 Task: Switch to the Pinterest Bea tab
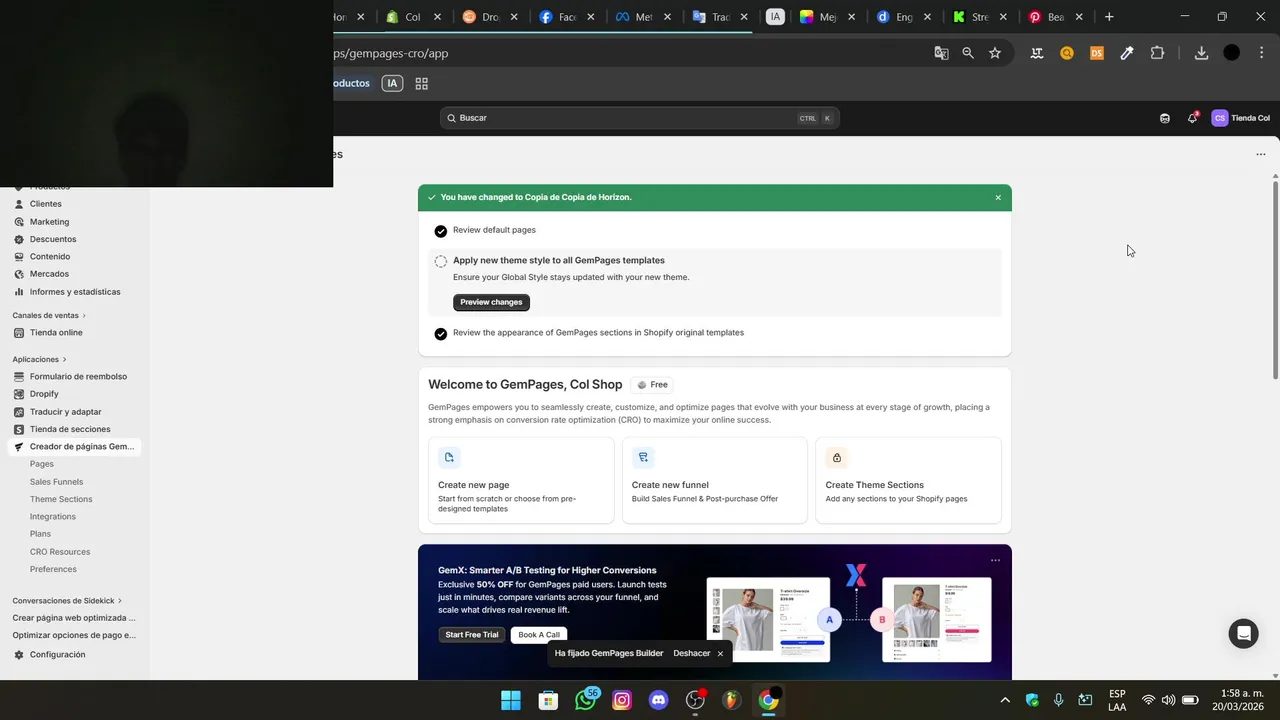(1055, 17)
